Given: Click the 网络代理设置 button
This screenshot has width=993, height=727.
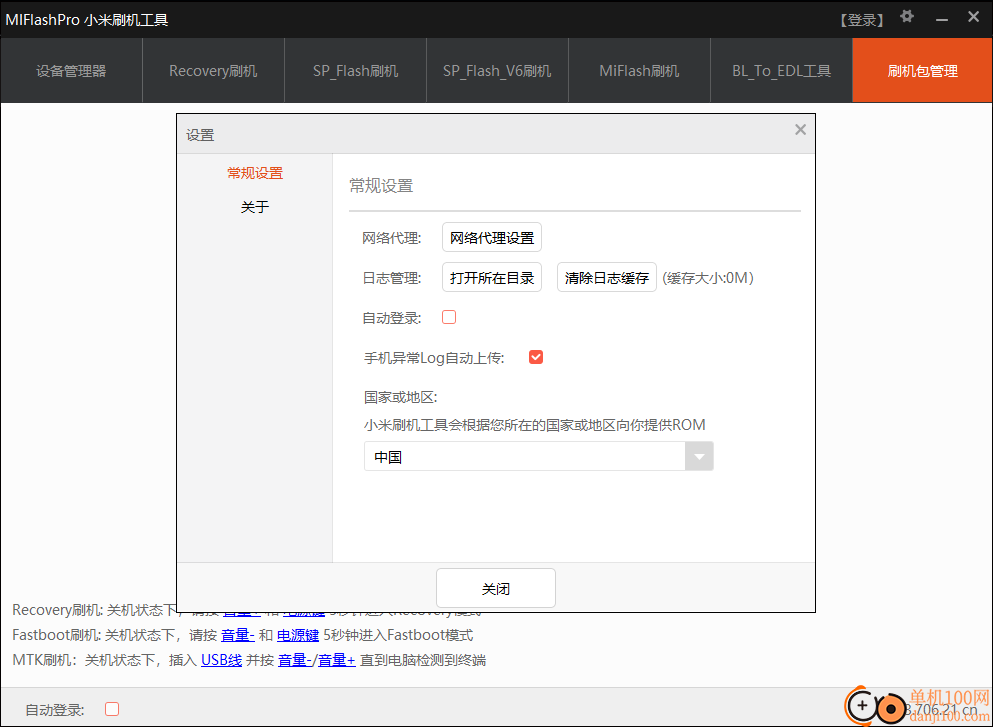Looking at the screenshot, I should coord(492,237).
